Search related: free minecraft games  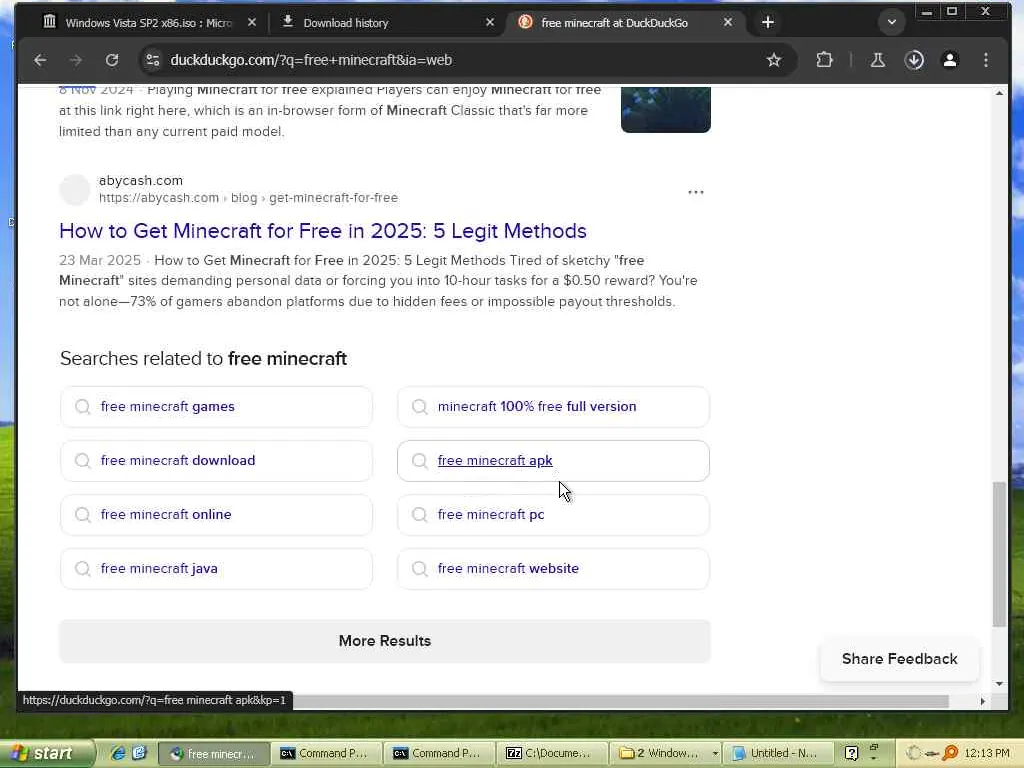pyautogui.click(x=216, y=407)
